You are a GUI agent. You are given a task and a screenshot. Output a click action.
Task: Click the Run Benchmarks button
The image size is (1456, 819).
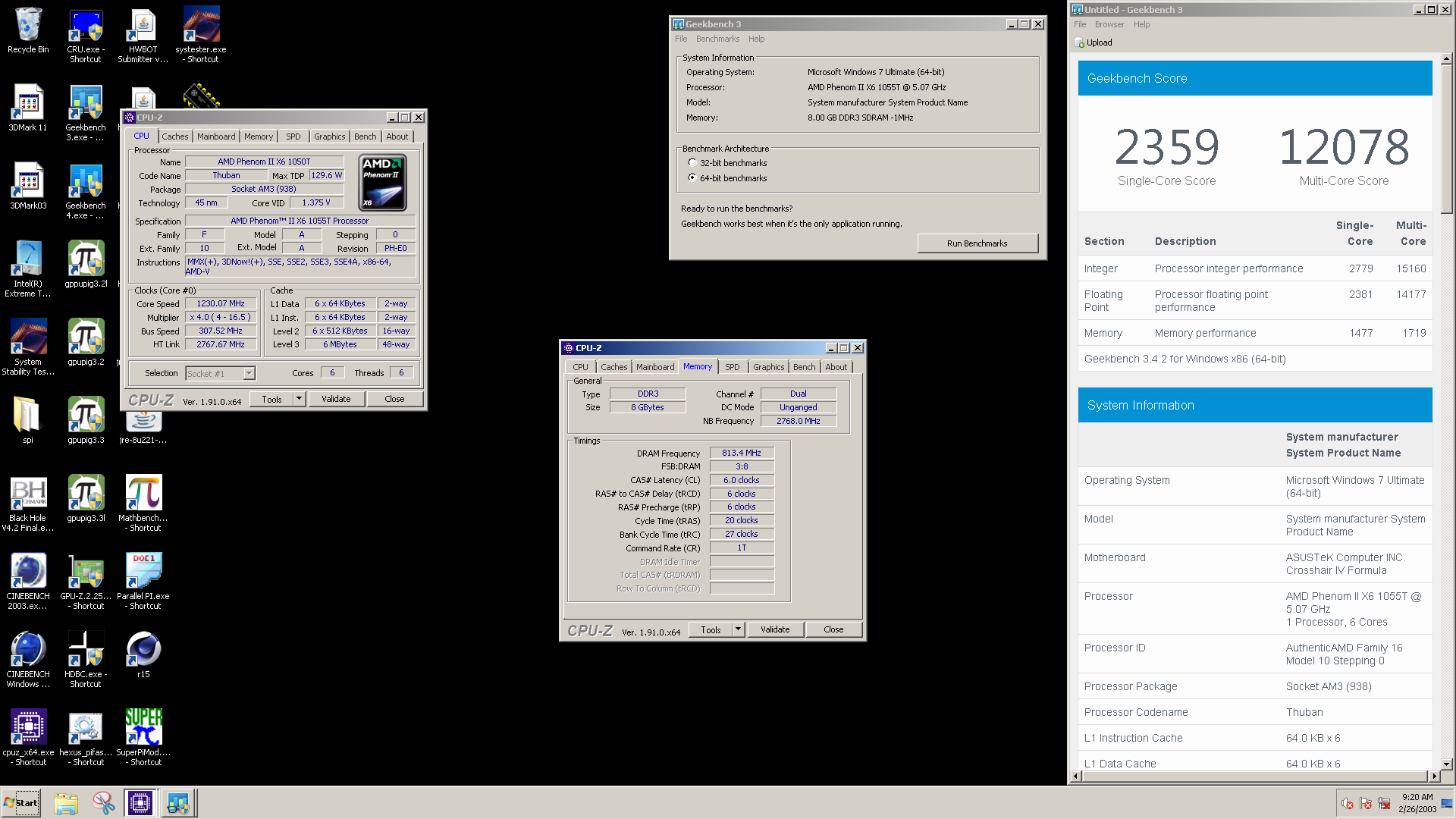[977, 243]
